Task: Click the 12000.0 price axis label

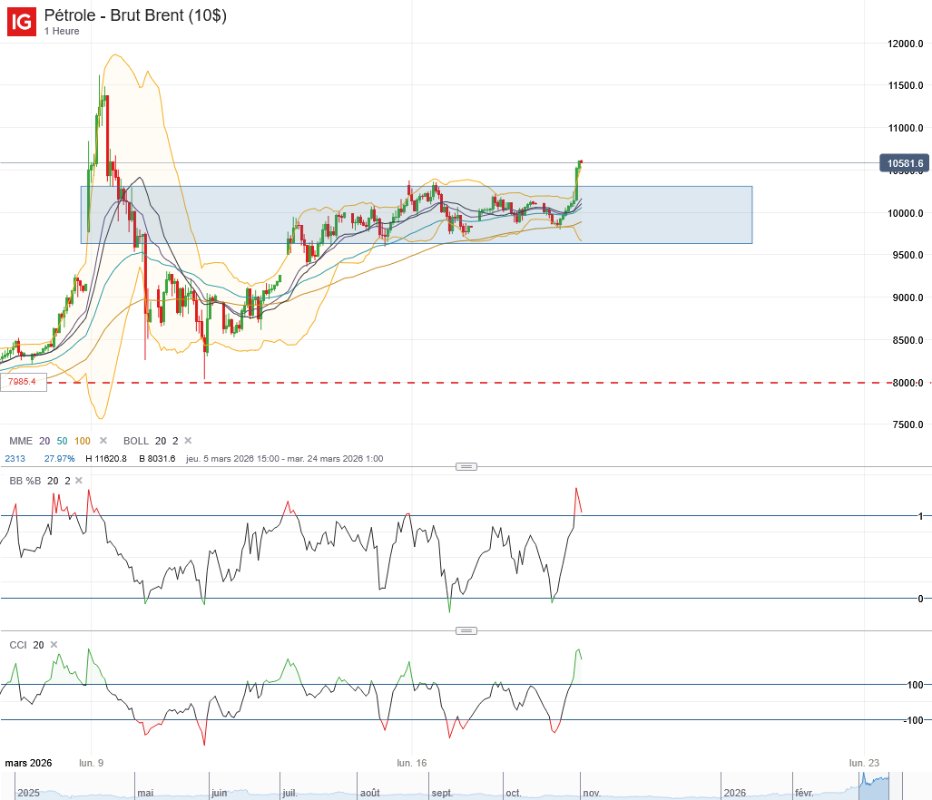Action: pos(905,43)
